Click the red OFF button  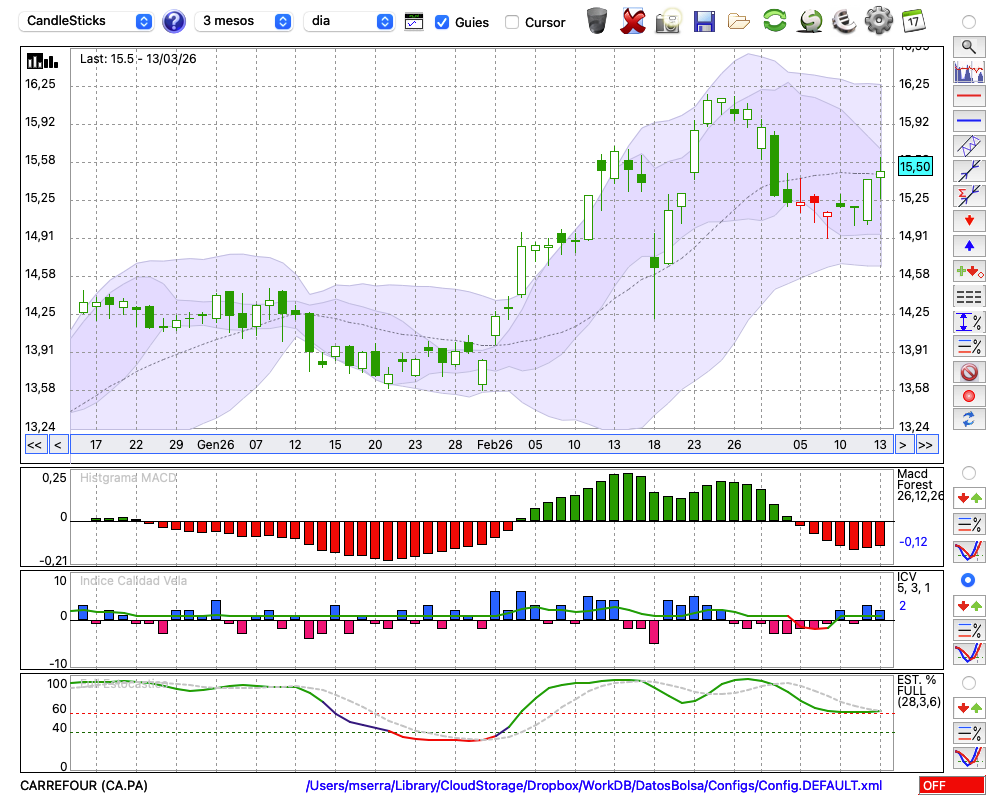952,786
